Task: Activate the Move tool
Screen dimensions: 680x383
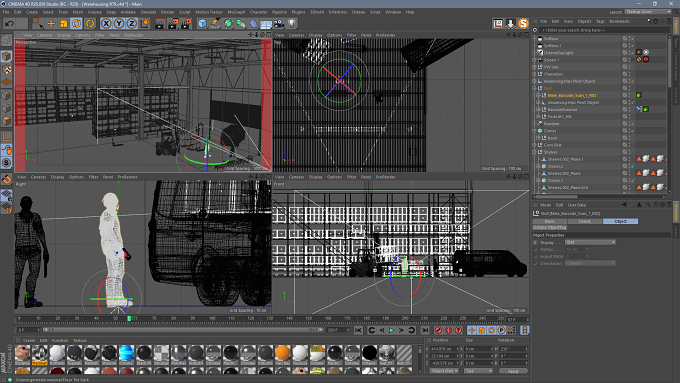Action: (51, 23)
